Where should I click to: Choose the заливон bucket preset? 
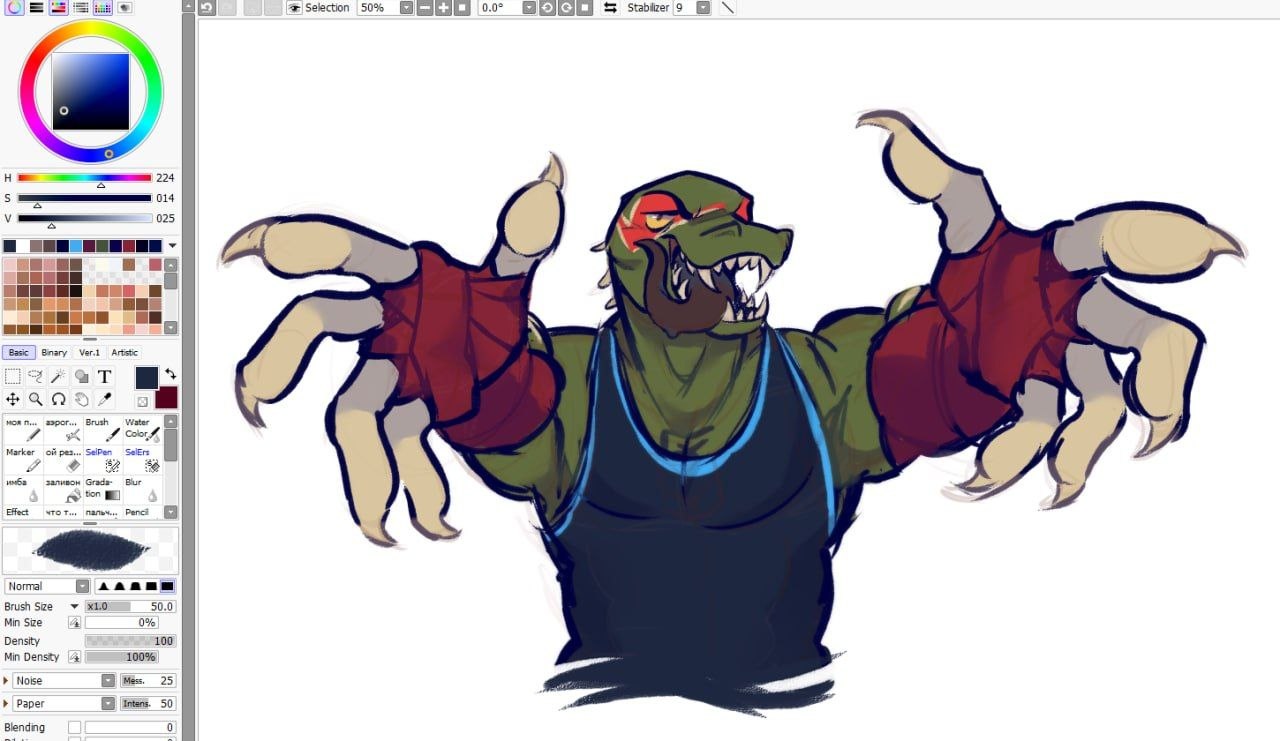(63, 489)
